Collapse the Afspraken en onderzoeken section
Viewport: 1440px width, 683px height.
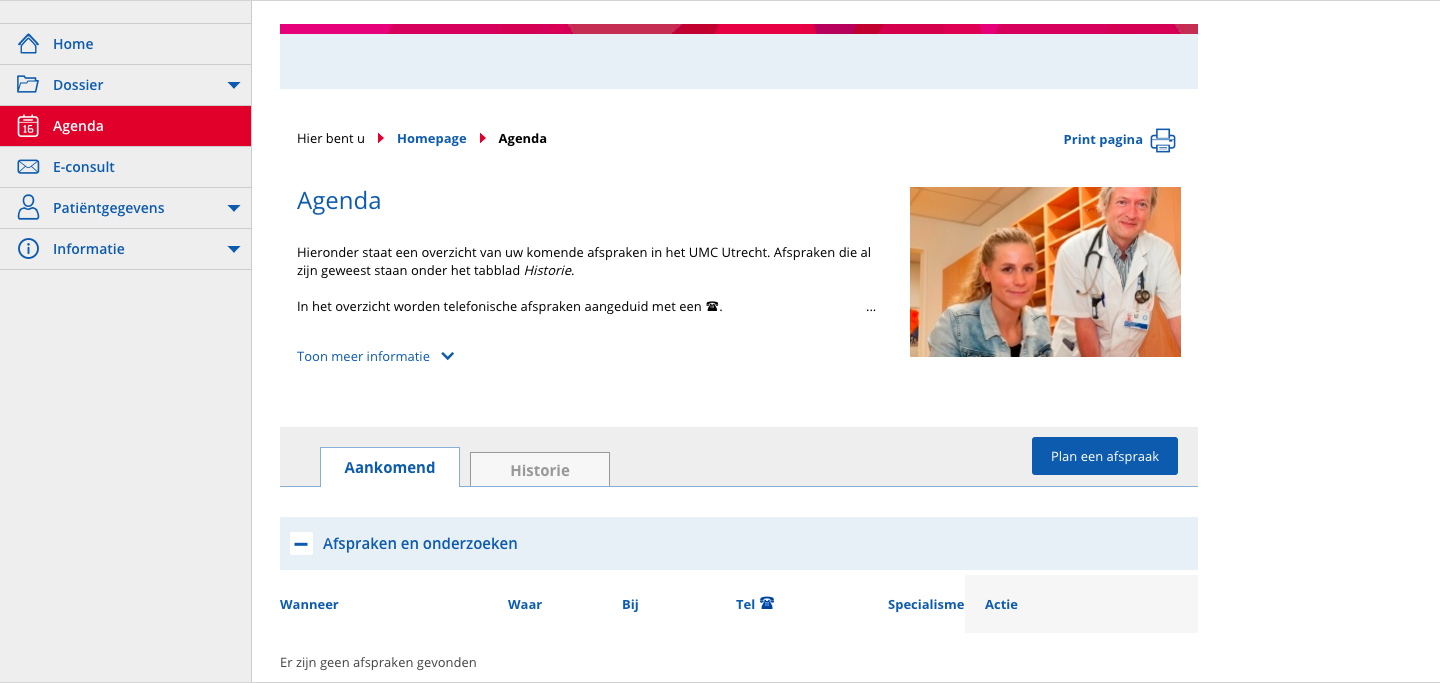(301, 544)
